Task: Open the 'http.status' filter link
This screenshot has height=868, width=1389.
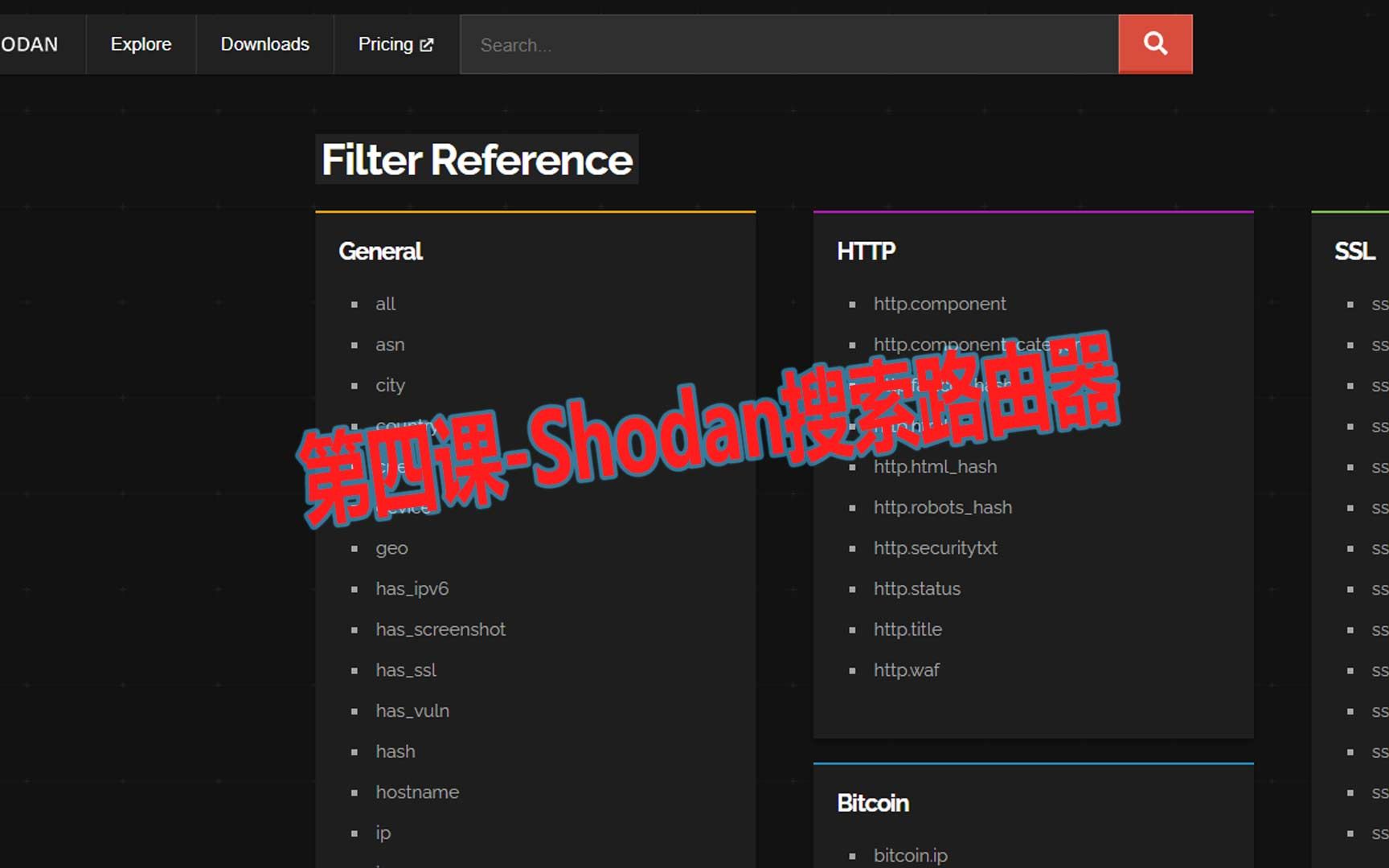Action: (x=917, y=589)
